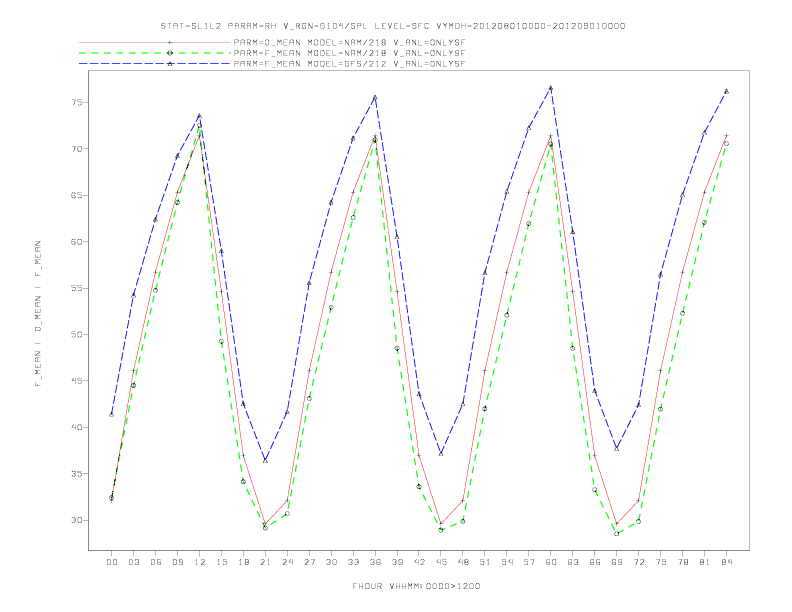Click the blue GFS triangle marker peaking at hour 60
The height and width of the screenshot is (612, 792).
[x=551, y=88]
